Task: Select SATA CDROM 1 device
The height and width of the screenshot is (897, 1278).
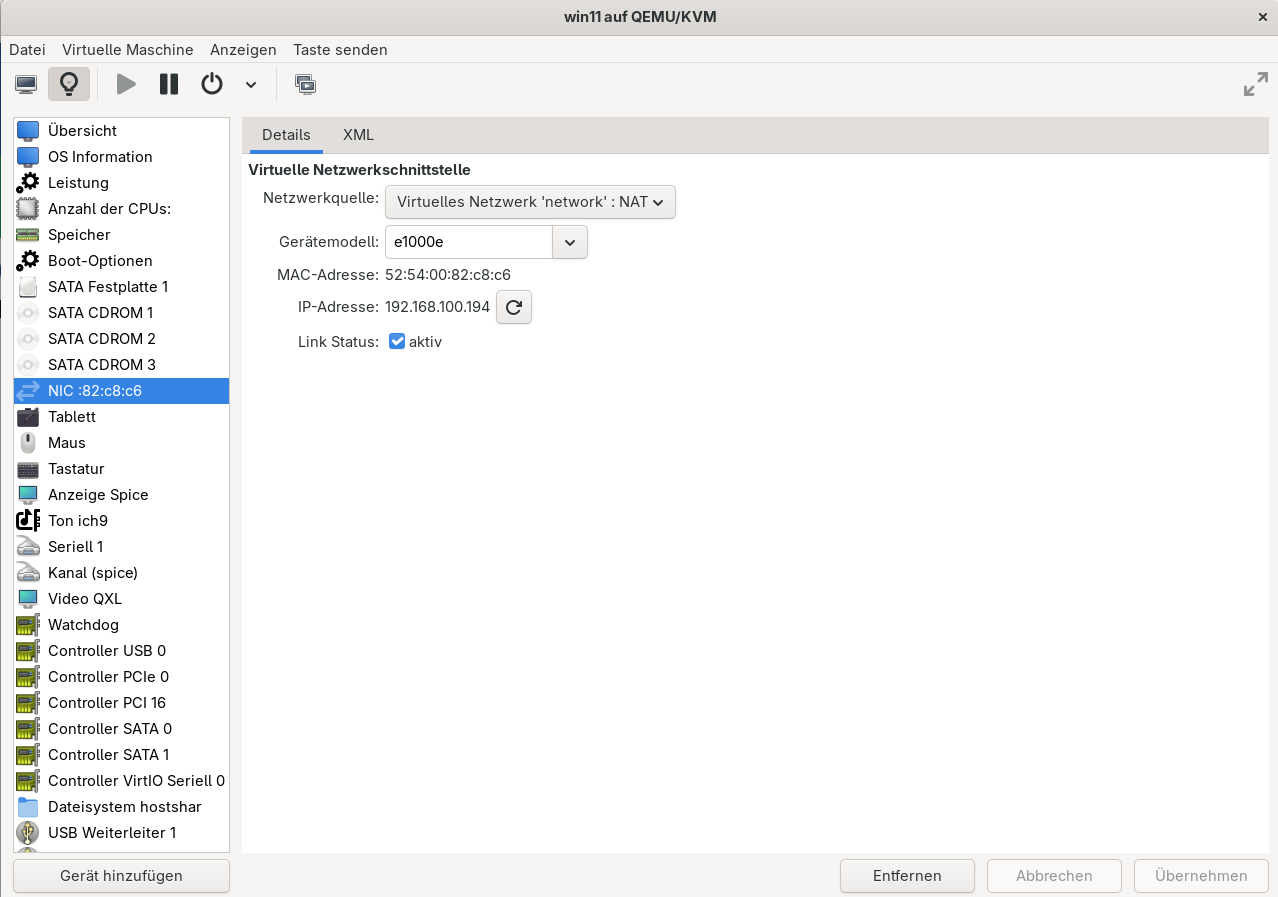Action: pyautogui.click(x=121, y=313)
